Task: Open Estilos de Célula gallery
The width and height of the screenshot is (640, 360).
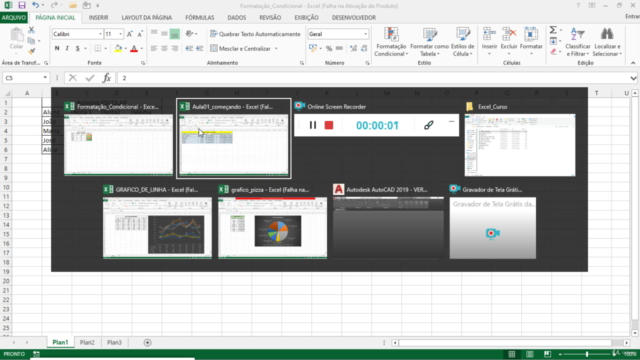Action: click(x=462, y=42)
